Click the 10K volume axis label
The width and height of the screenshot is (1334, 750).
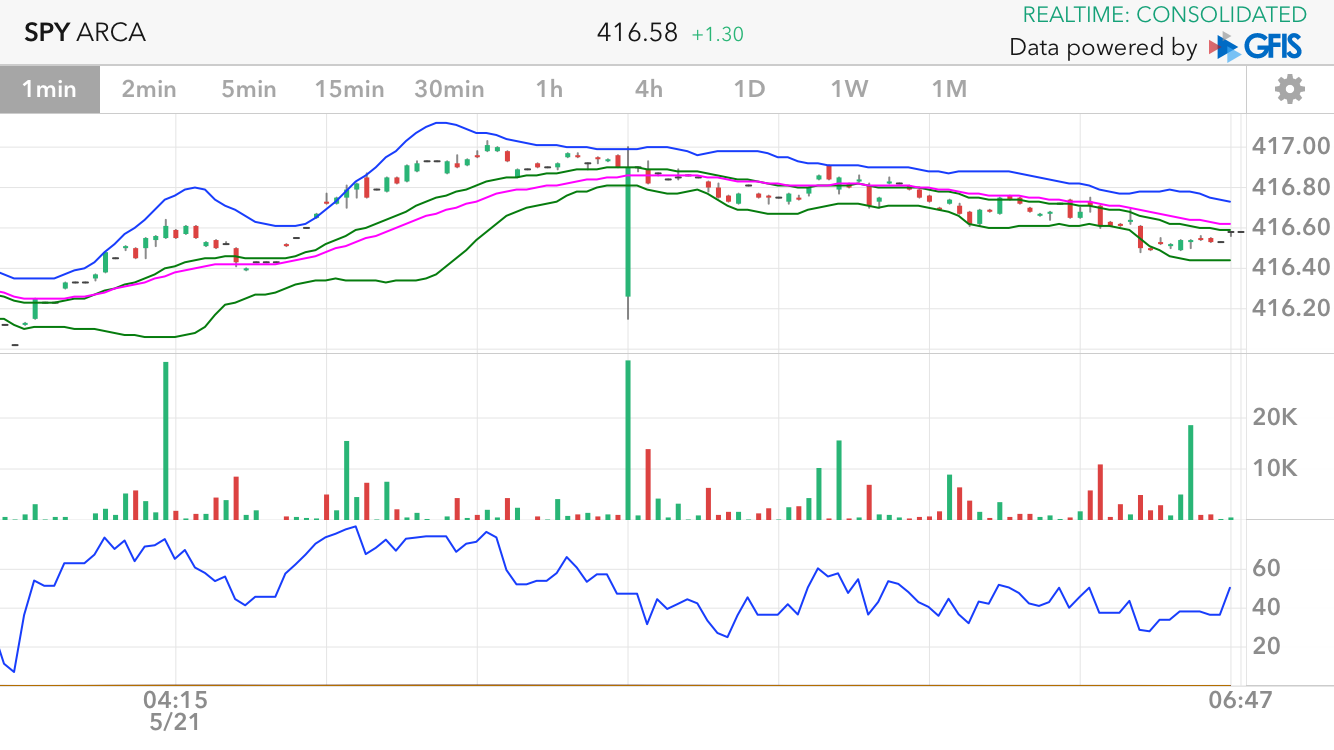[x=1274, y=468]
